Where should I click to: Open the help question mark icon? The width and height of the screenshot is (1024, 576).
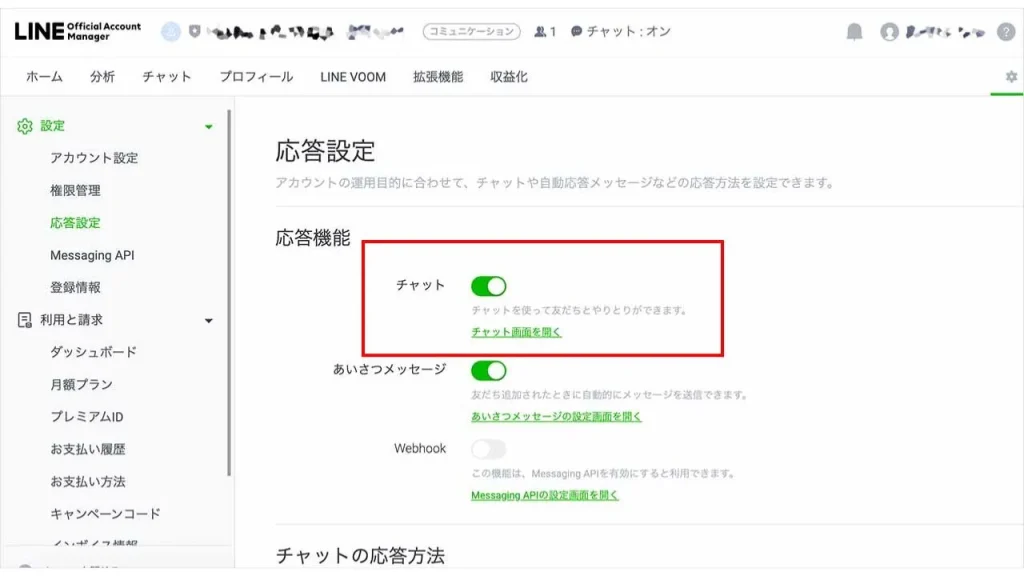(1006, 32)
